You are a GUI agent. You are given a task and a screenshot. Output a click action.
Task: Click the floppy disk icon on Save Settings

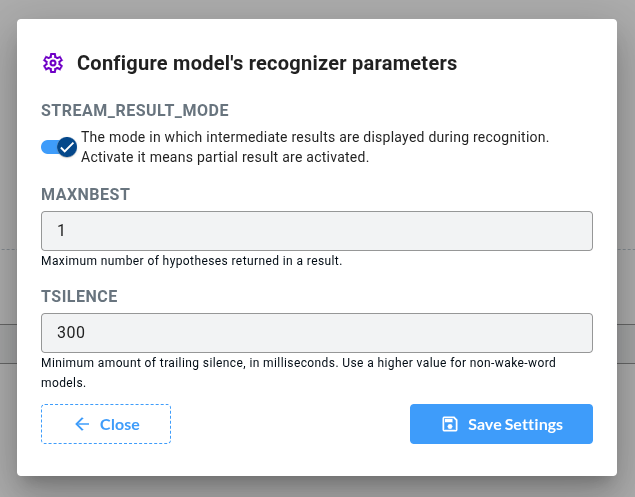pos(450,424)
